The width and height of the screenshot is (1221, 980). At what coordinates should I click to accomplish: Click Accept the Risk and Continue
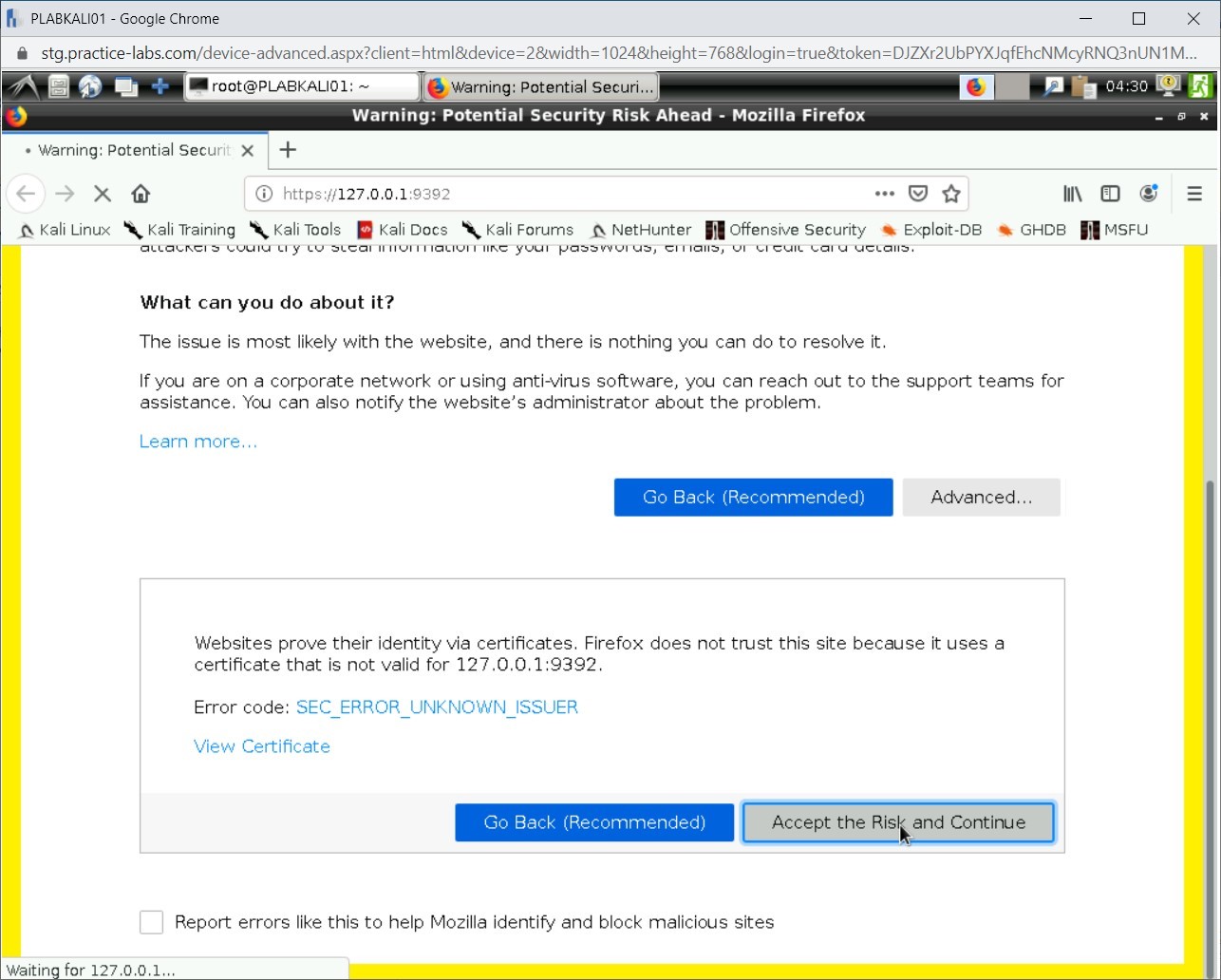[898, 822]
